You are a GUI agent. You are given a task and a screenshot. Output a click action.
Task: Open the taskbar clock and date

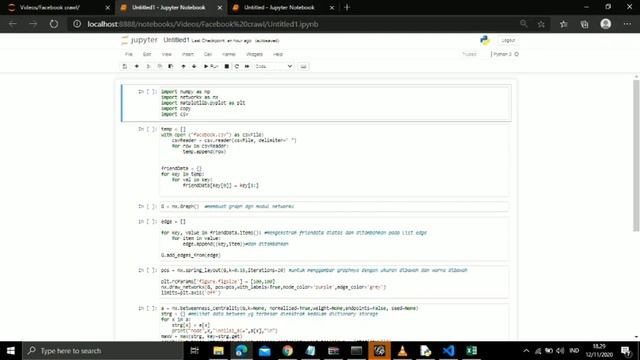(599, 351)
